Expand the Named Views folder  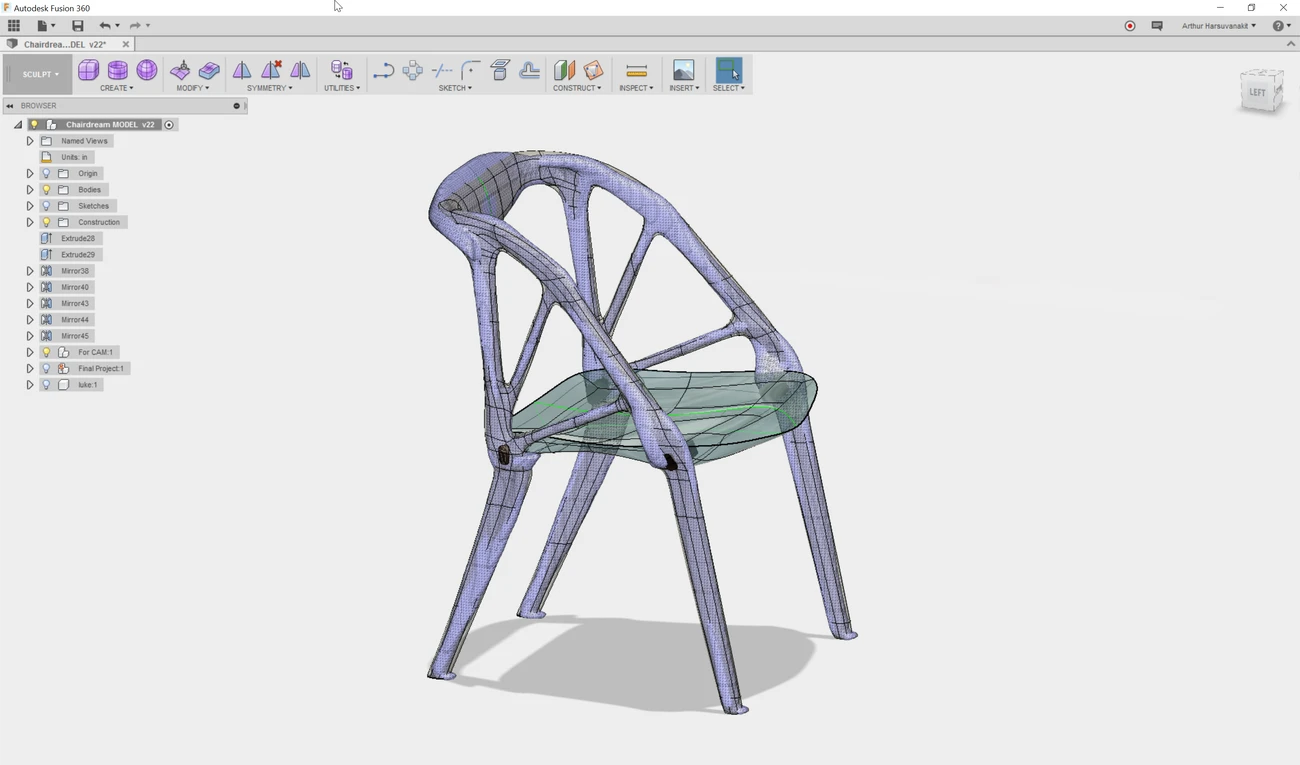pos(30,141)
